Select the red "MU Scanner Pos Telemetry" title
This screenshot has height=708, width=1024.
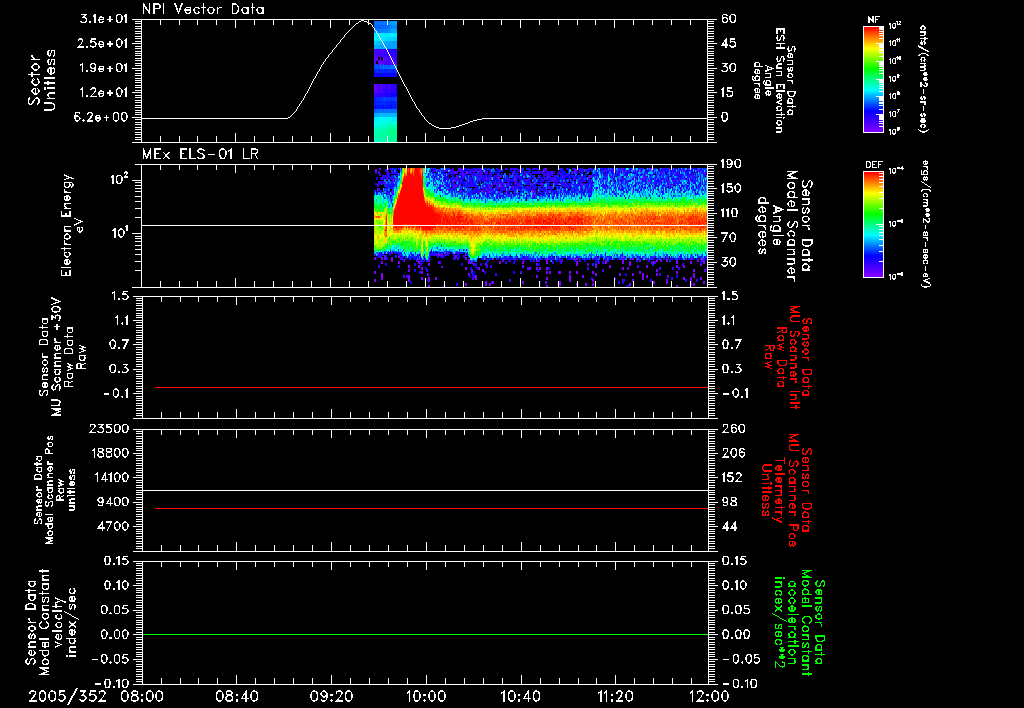click(x=787, y=490)
